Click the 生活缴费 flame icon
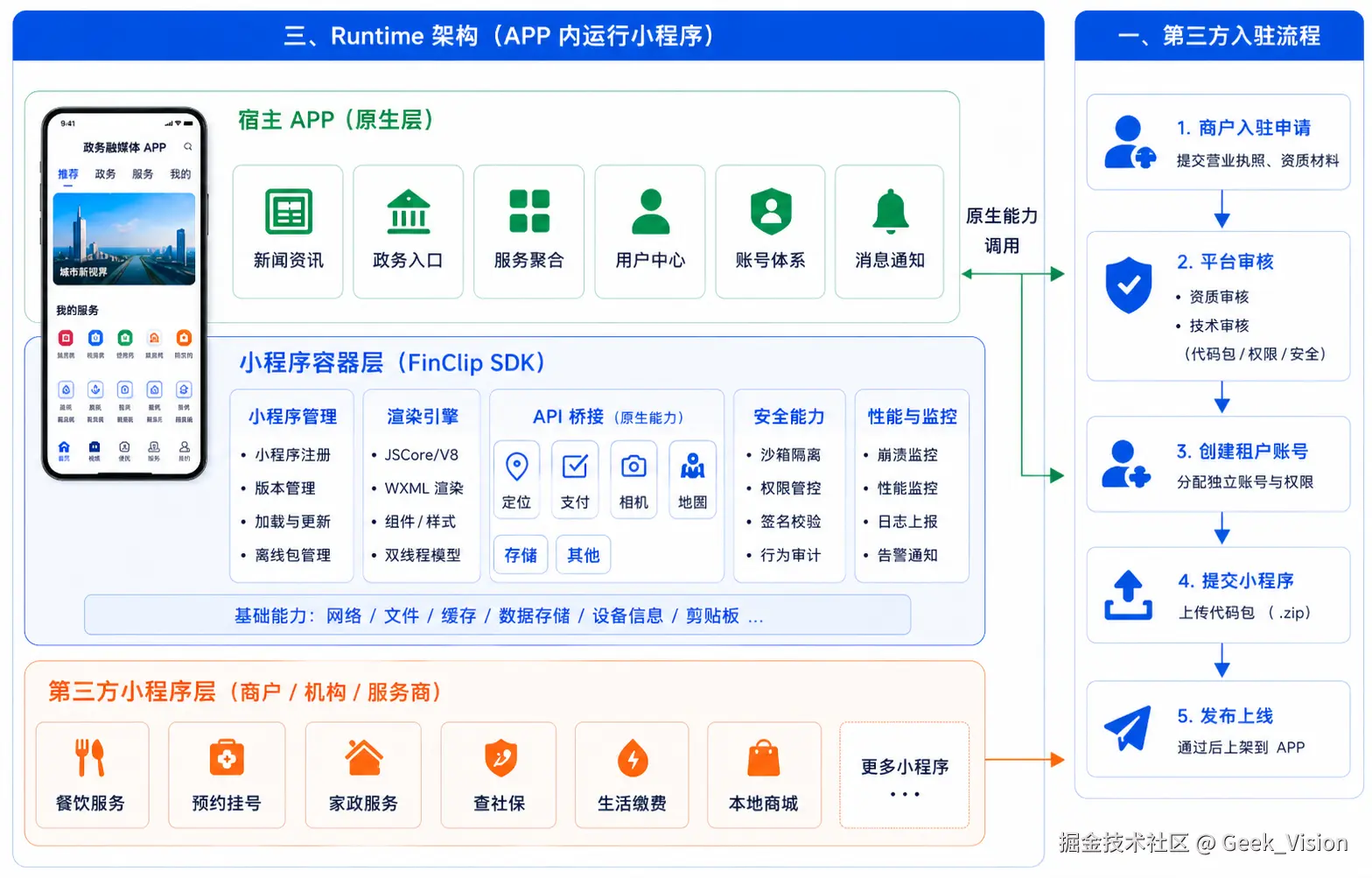The image size is (1372, 878). click(x=633, y=758)
